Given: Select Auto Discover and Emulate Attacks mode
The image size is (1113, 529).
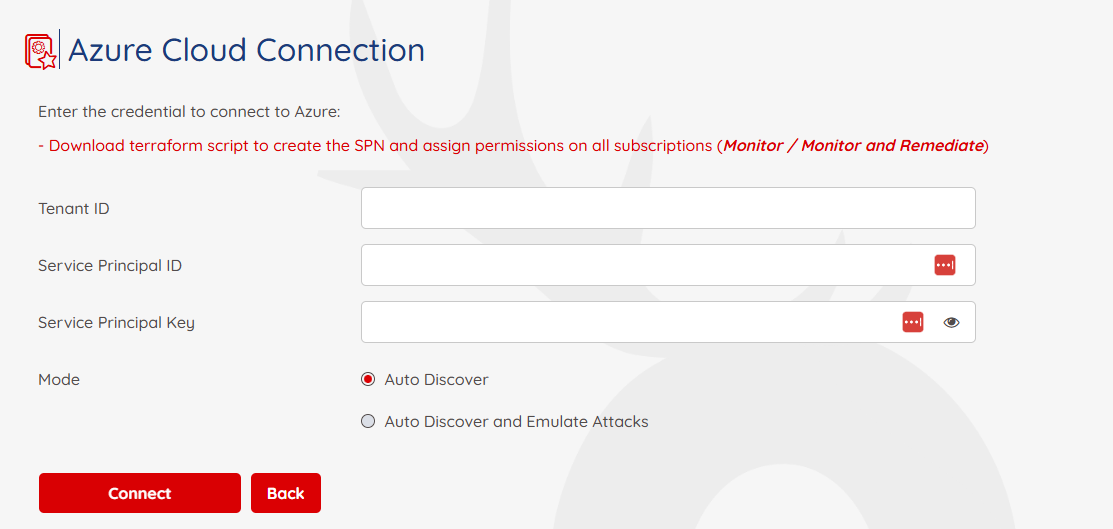Looking at the screenshot, I should click(368, 422).
